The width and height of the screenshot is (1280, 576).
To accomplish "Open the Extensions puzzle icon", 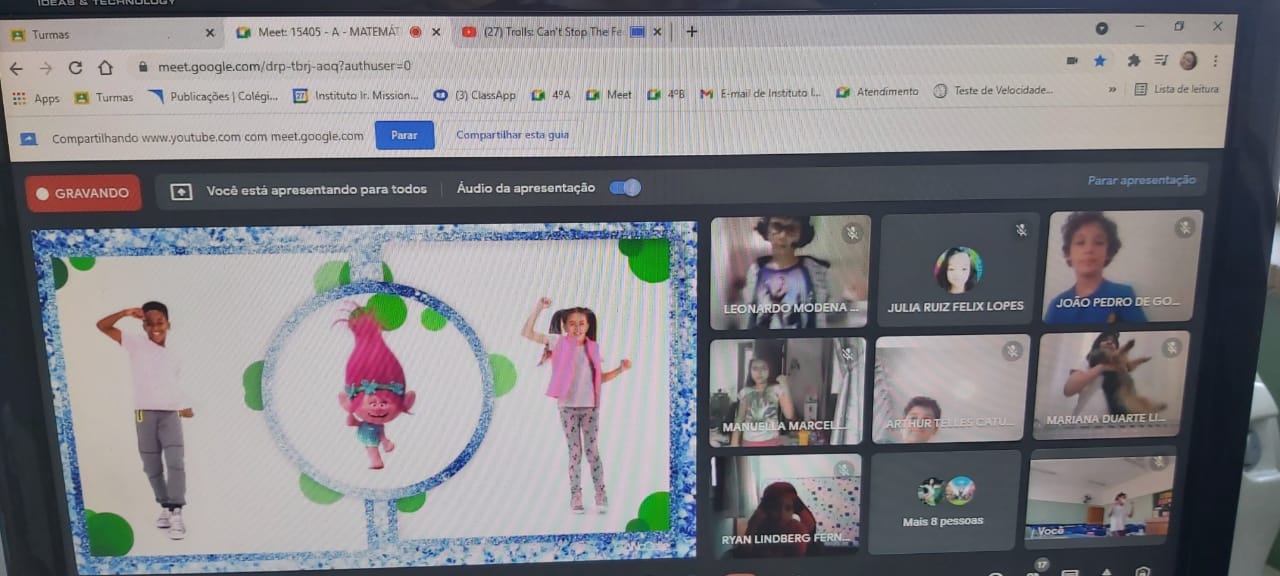I will (x=1133, y=60).
